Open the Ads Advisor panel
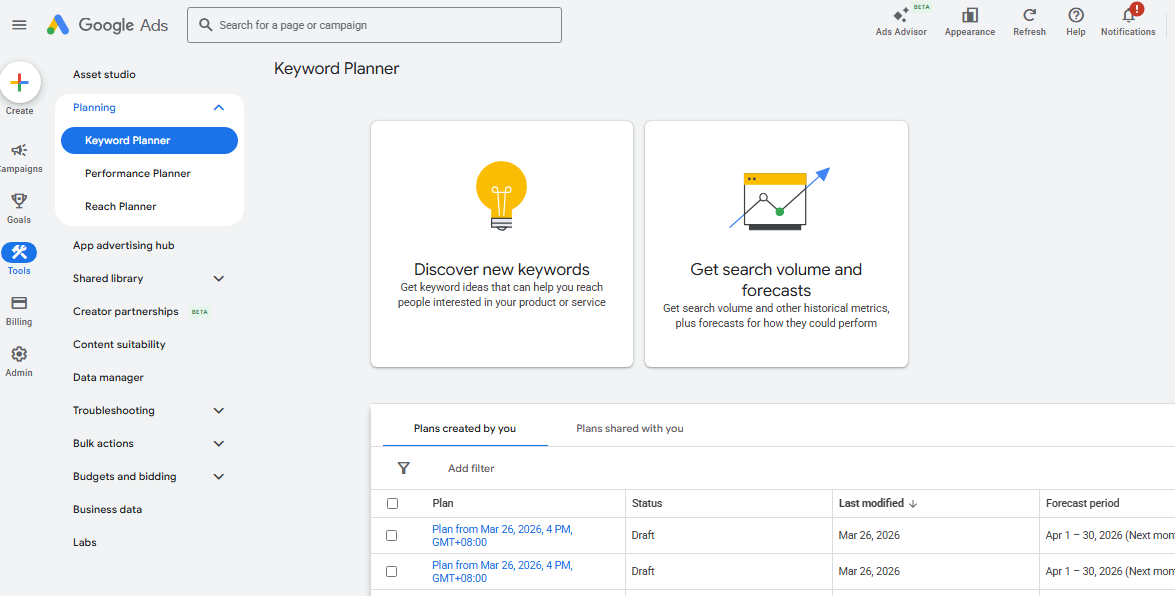Image resolution: width=1175 pixels, height=596 pixels. pos(901,20)
